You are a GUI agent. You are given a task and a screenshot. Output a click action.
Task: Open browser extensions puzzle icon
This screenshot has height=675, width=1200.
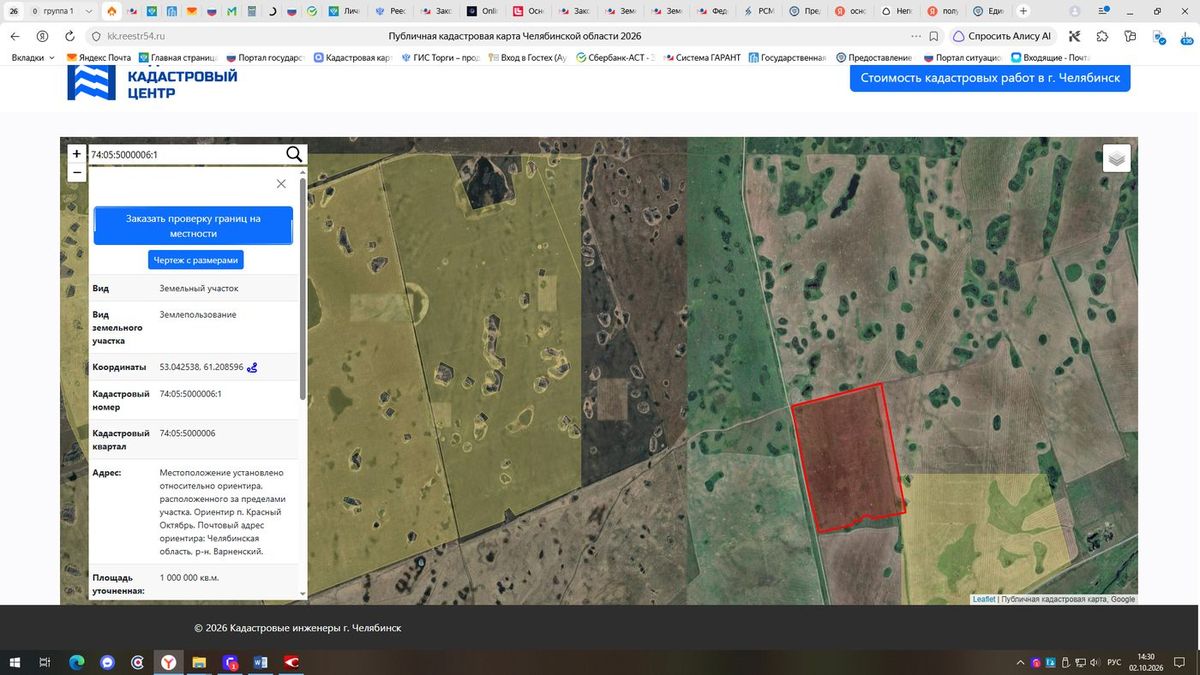pyautogui.click(x=1102, y=36)
